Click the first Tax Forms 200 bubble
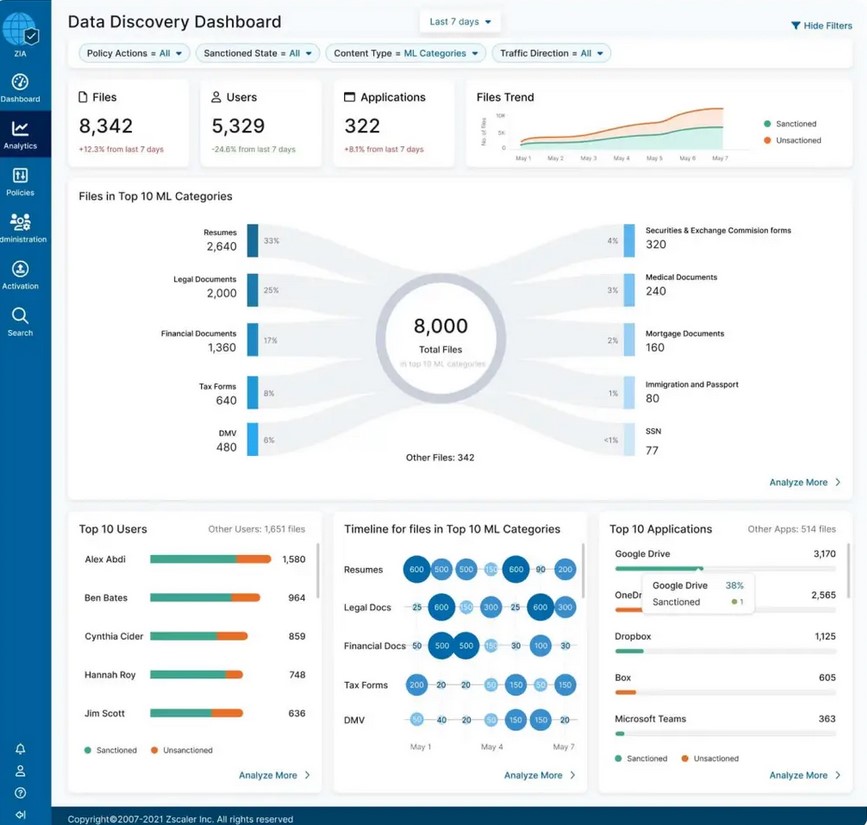Image resolution: width=867 pixels, height=825 pixels. [x=417, y=685]
